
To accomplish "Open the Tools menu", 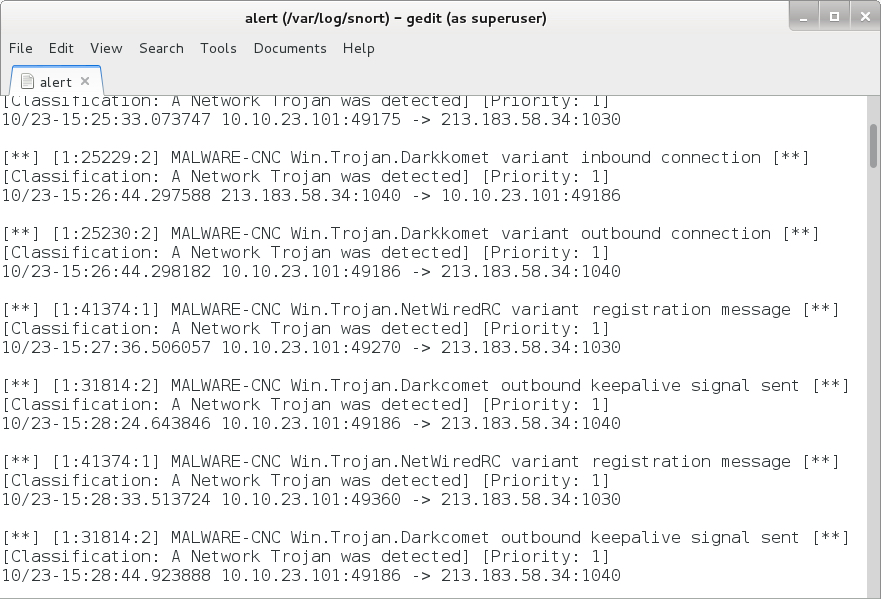I will 219,48.
